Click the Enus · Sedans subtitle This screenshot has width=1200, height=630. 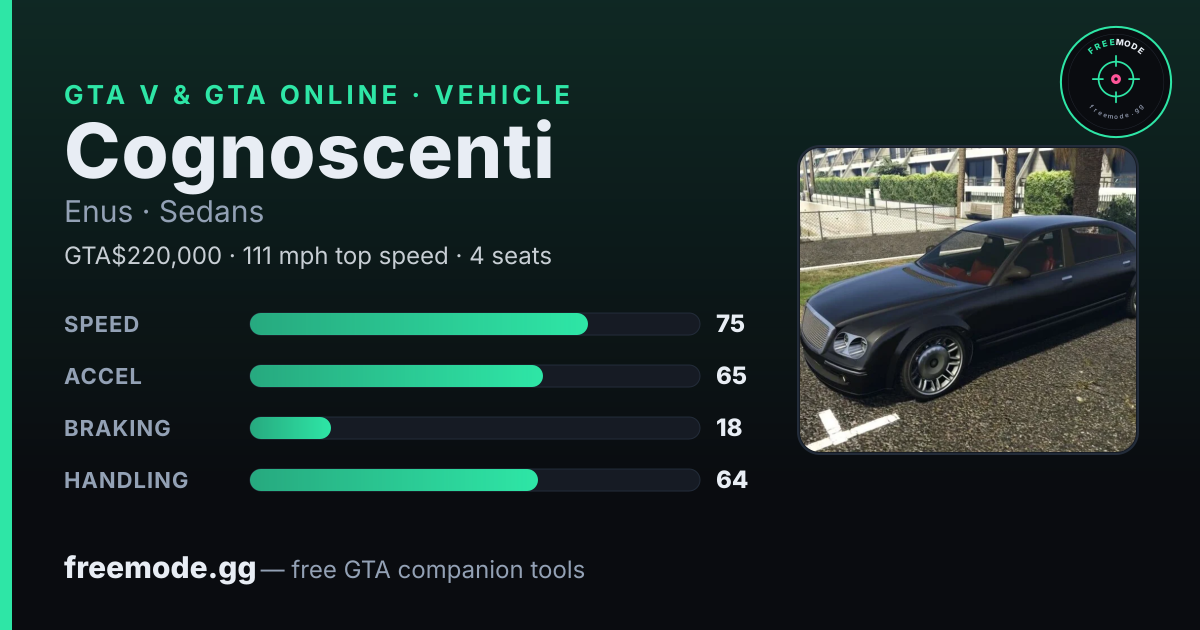point(164,212)
